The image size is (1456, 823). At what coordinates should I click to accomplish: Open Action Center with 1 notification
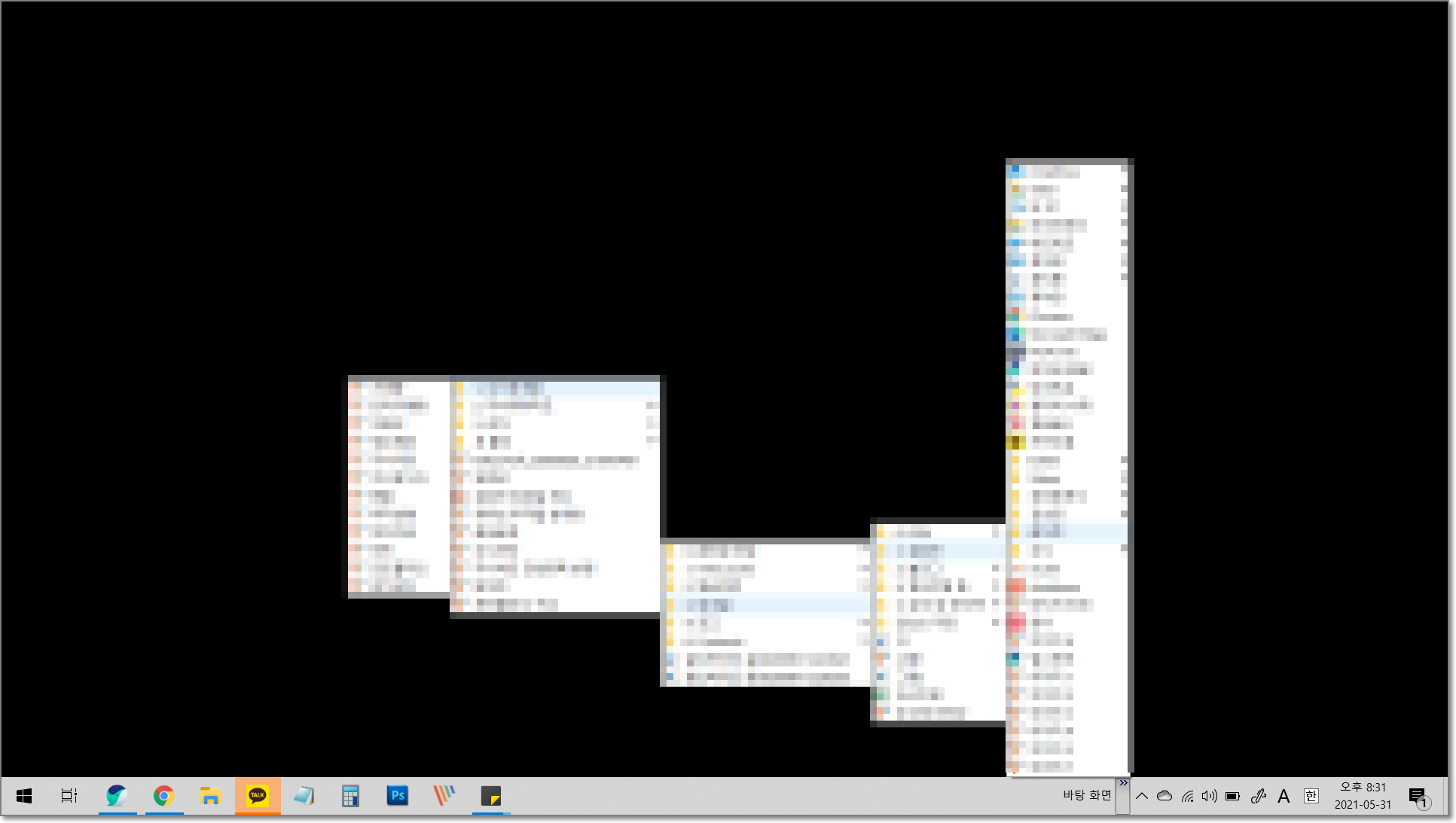point(1418,797)
